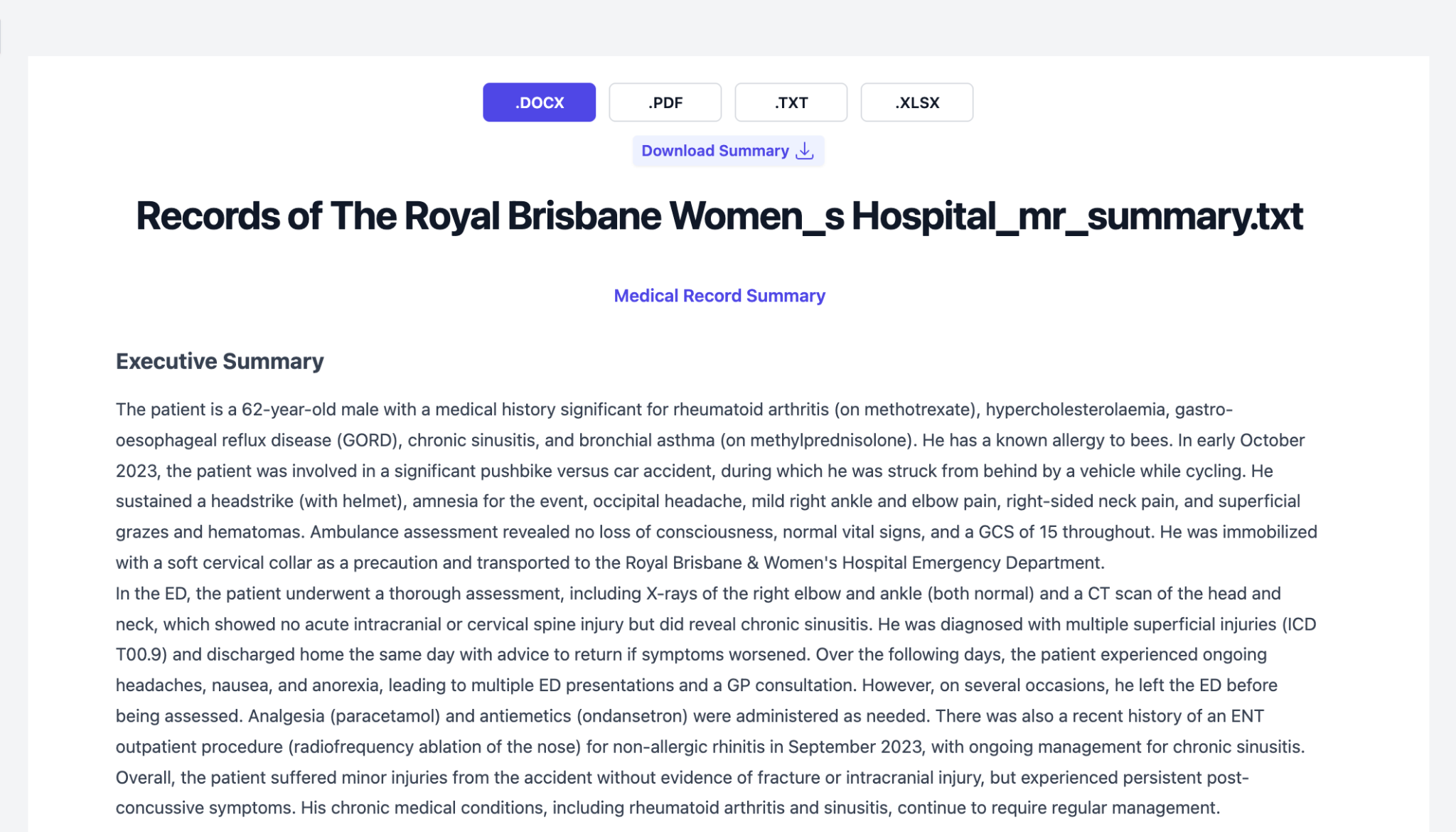
Task: Click the Executive Summary heading
Action: click(x=220, y=361)
